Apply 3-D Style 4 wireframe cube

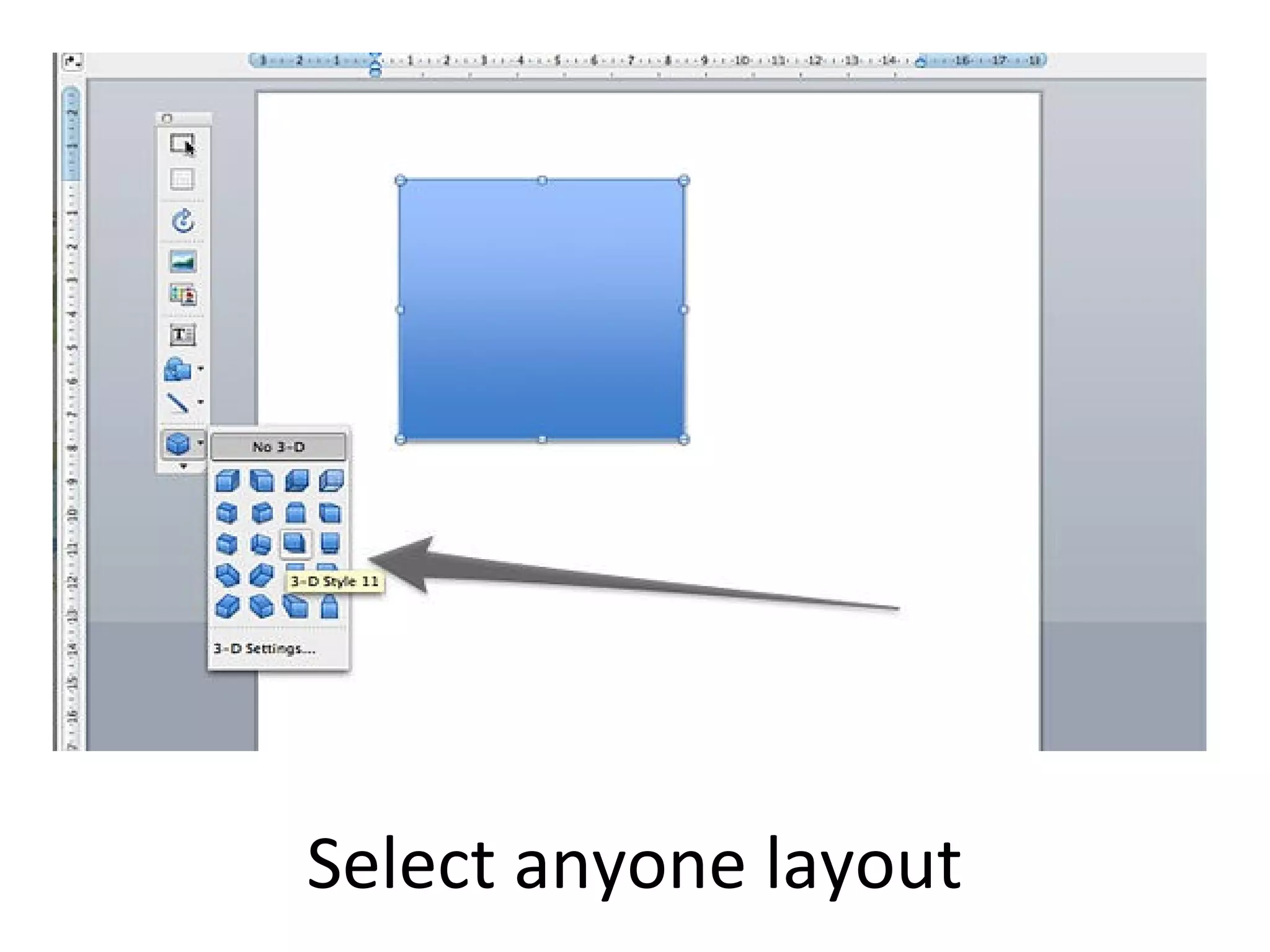click(331, 481)
